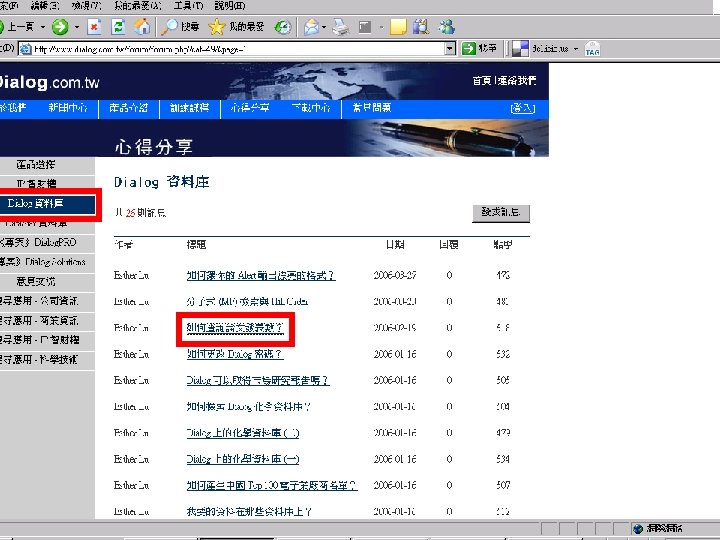Open the Dialog market research report post
This screenshot has width=720, height=540.
pos(258,380)
